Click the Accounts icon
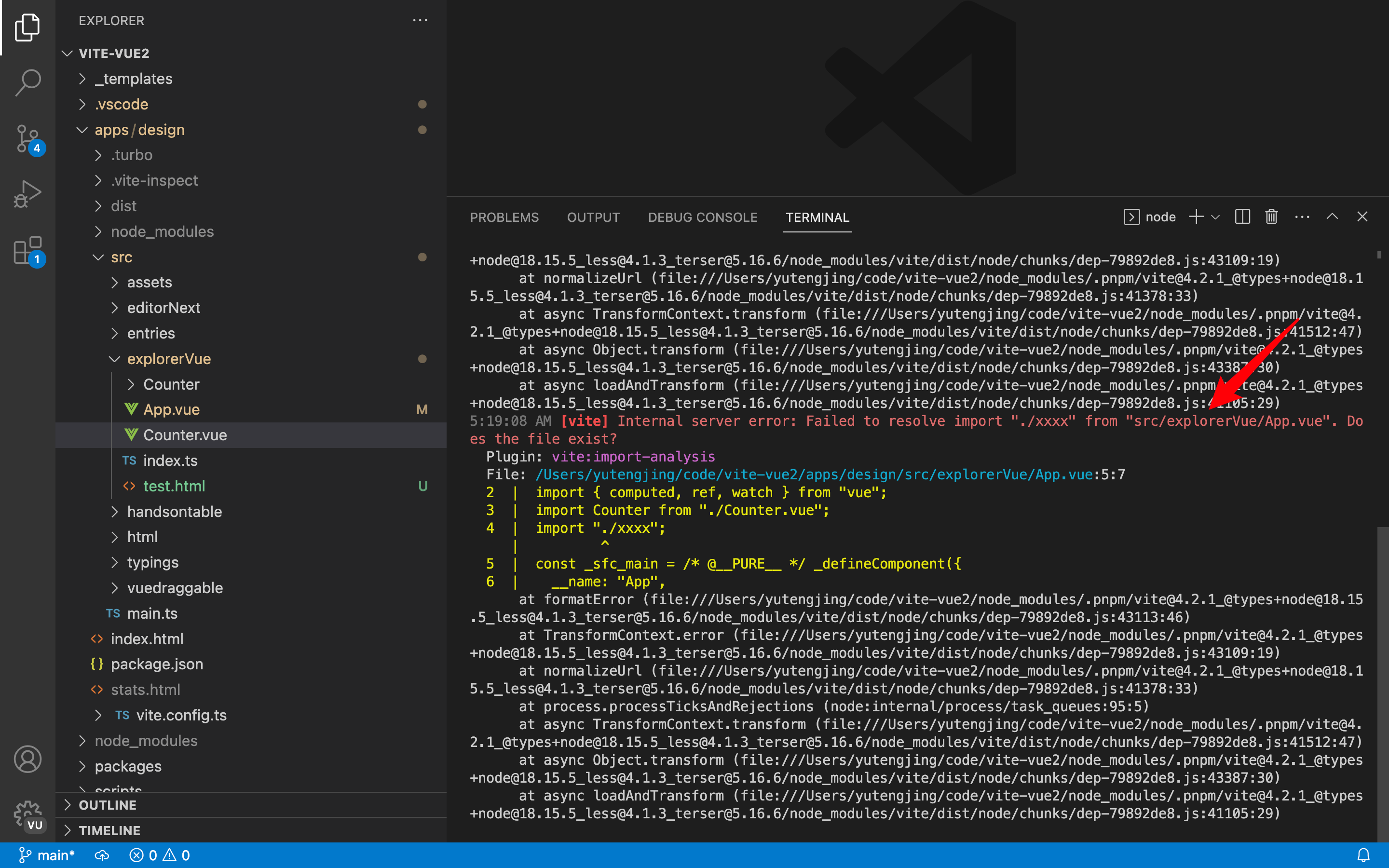 (x=27, y=759)
